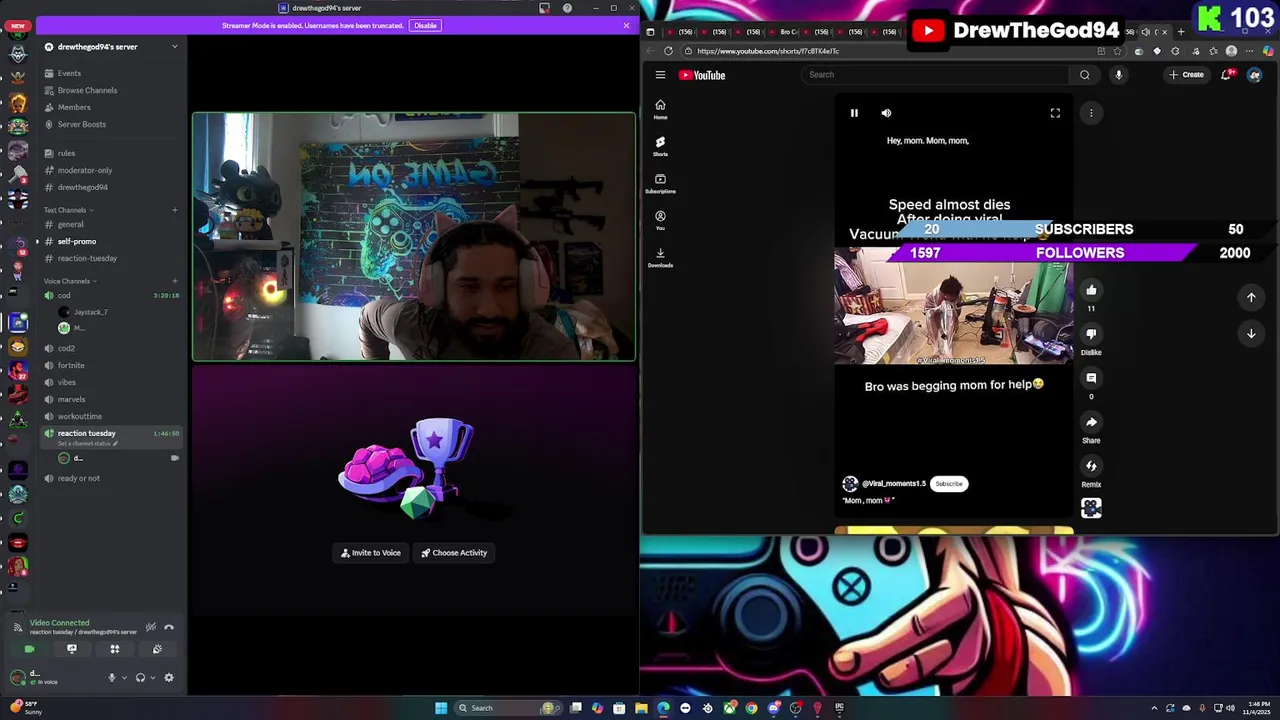Open the self-promo channel
The image size is (1280, 720).
pos(77,241)
